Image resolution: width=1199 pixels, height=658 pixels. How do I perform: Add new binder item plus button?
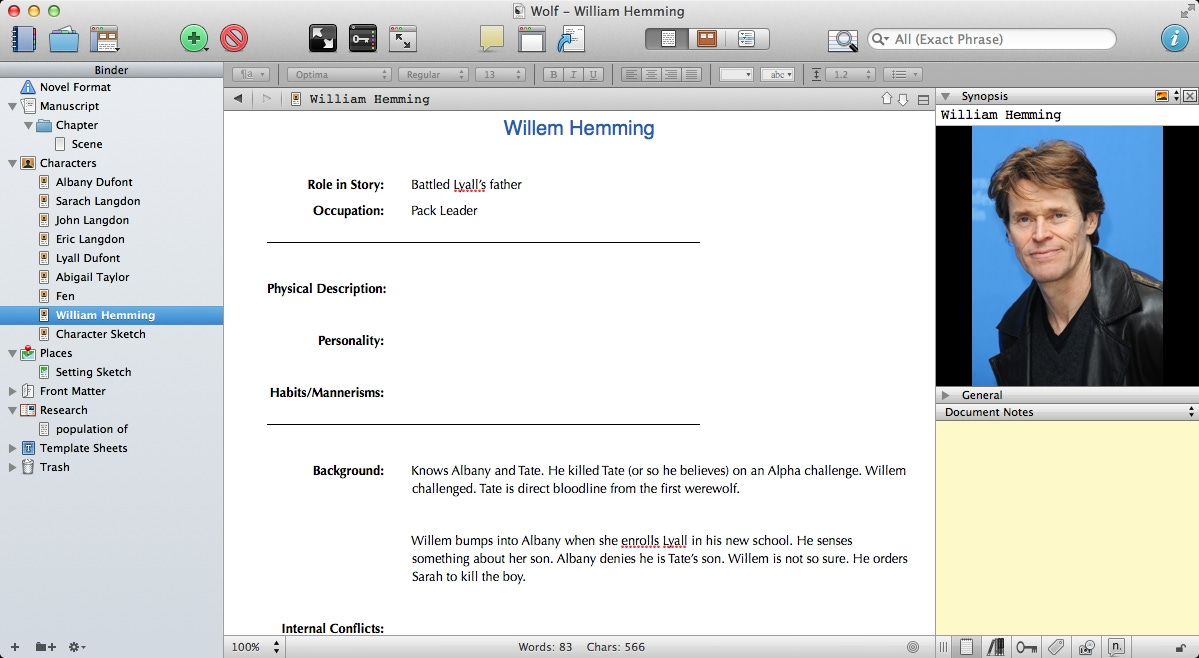(x=15, y=647)
